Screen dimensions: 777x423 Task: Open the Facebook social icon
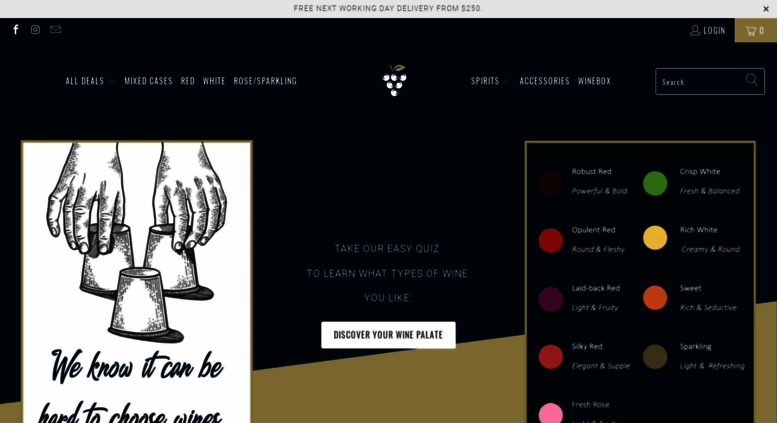(x=16, y=30)
